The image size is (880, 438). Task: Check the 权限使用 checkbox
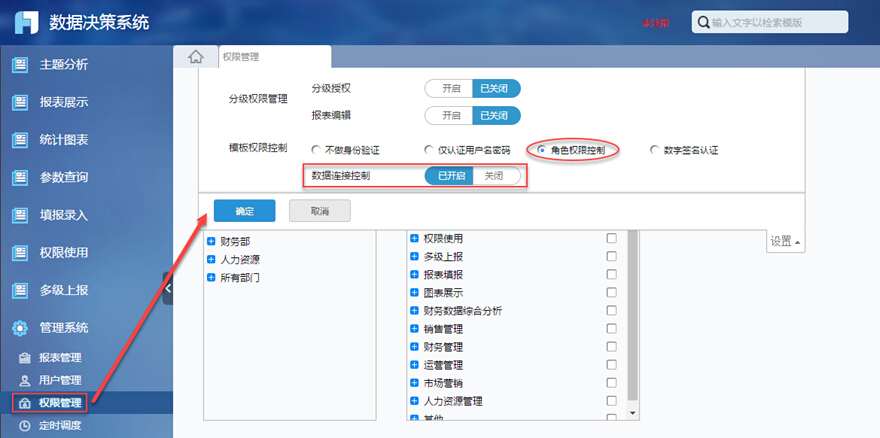[x=611, y=238]
